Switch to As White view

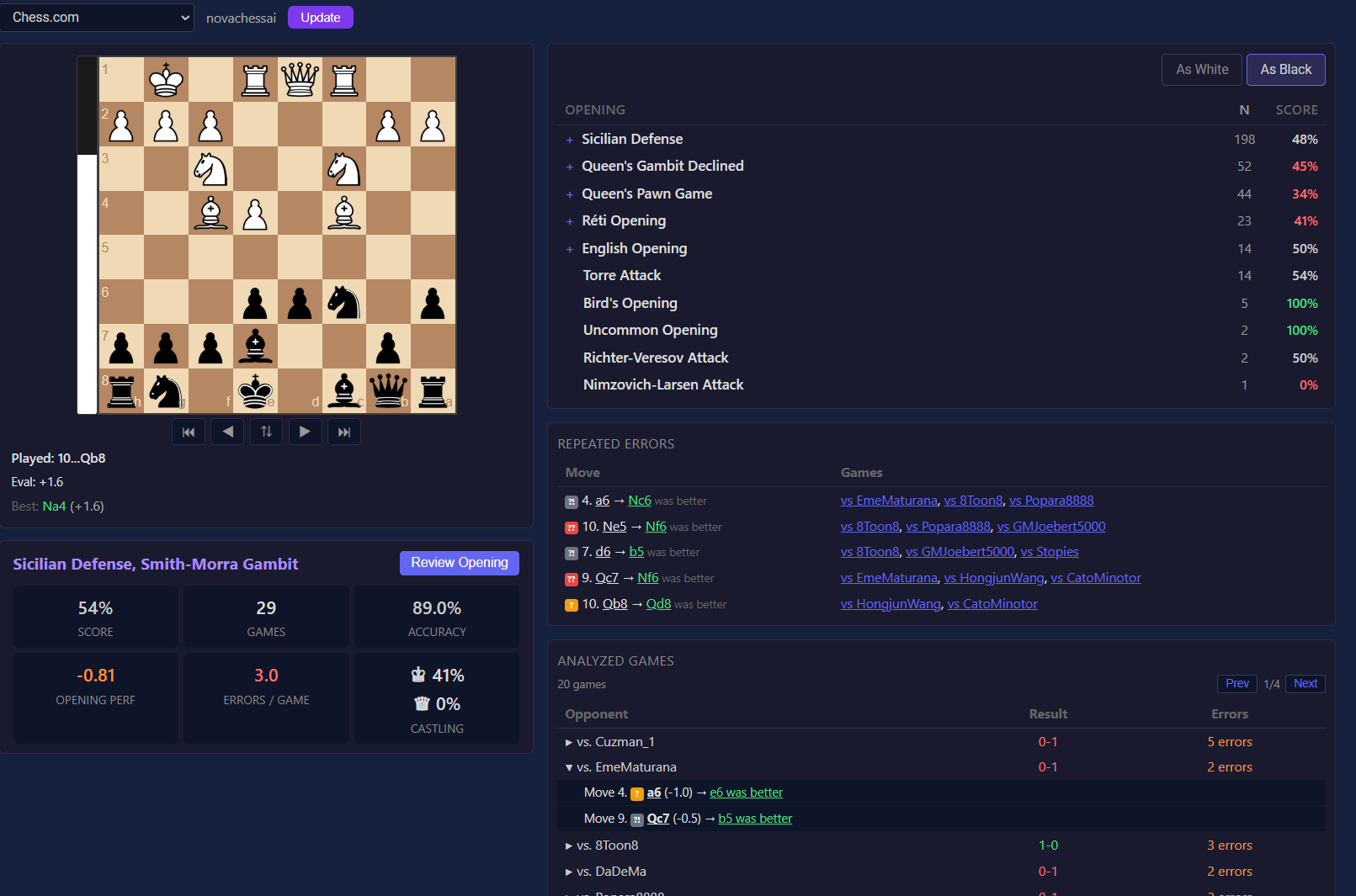click(x=1201, y=70)
